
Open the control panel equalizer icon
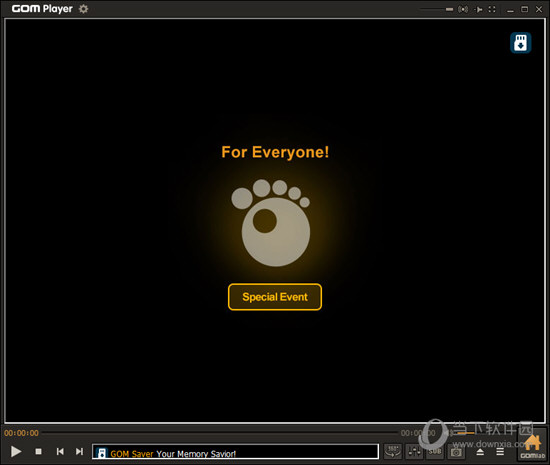414,452
